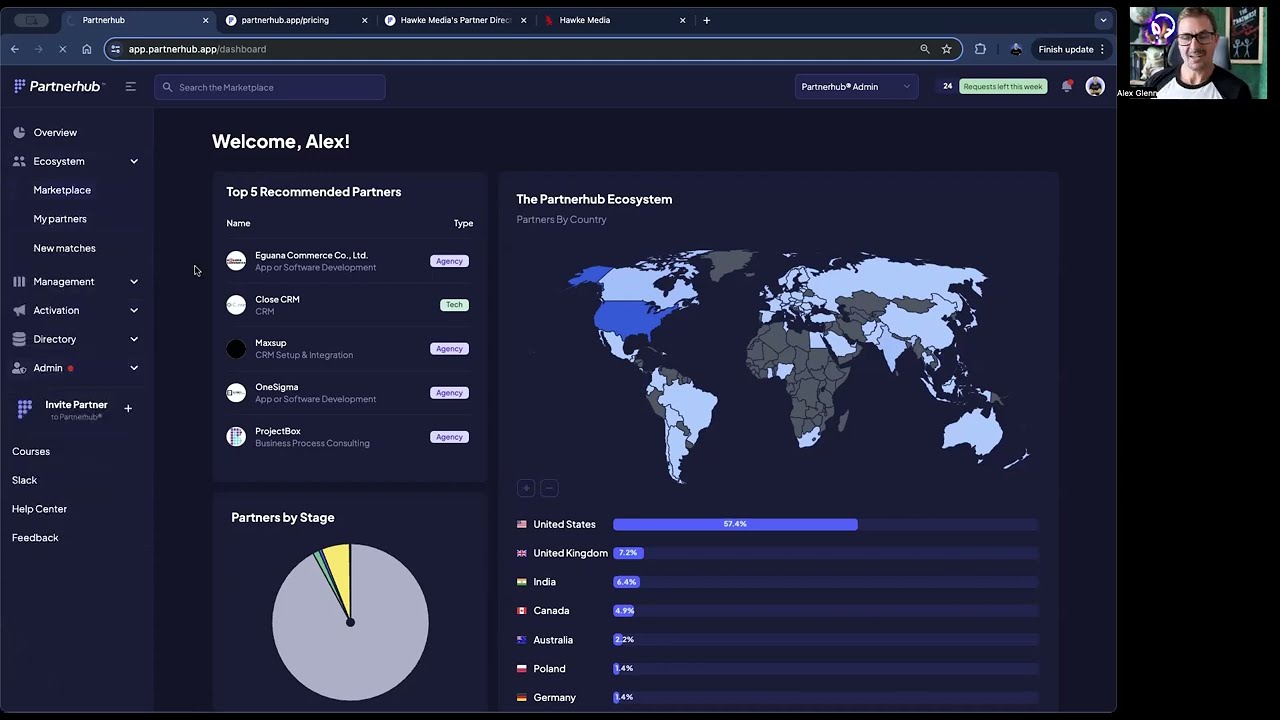This screenshot has height=720, width=1280.
Task: Open the browser extensions puzzle icon
Action: tap(980, 49)
